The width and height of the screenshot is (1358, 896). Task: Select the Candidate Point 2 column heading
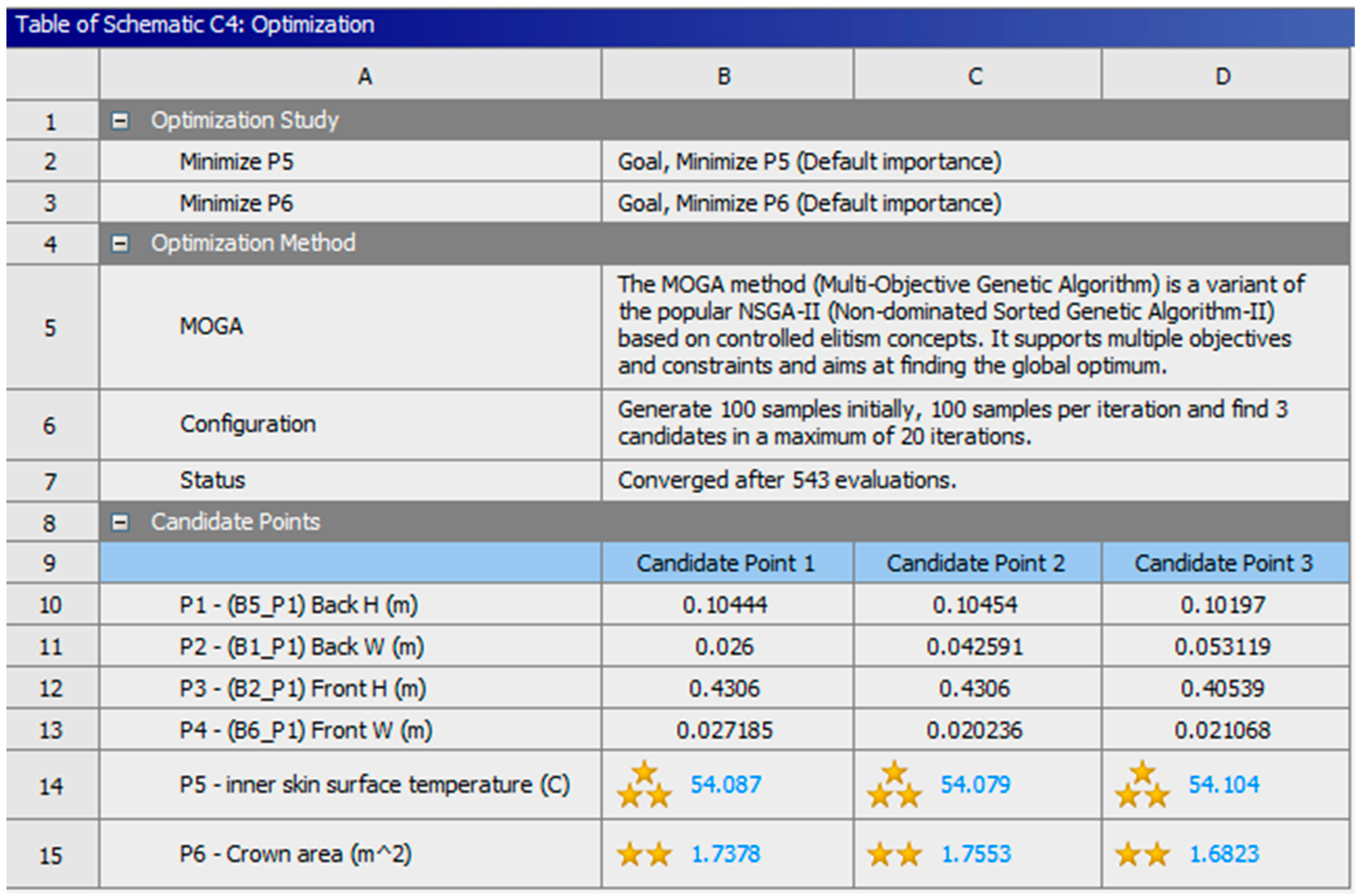pyautogui.click(x=975, y=563)
